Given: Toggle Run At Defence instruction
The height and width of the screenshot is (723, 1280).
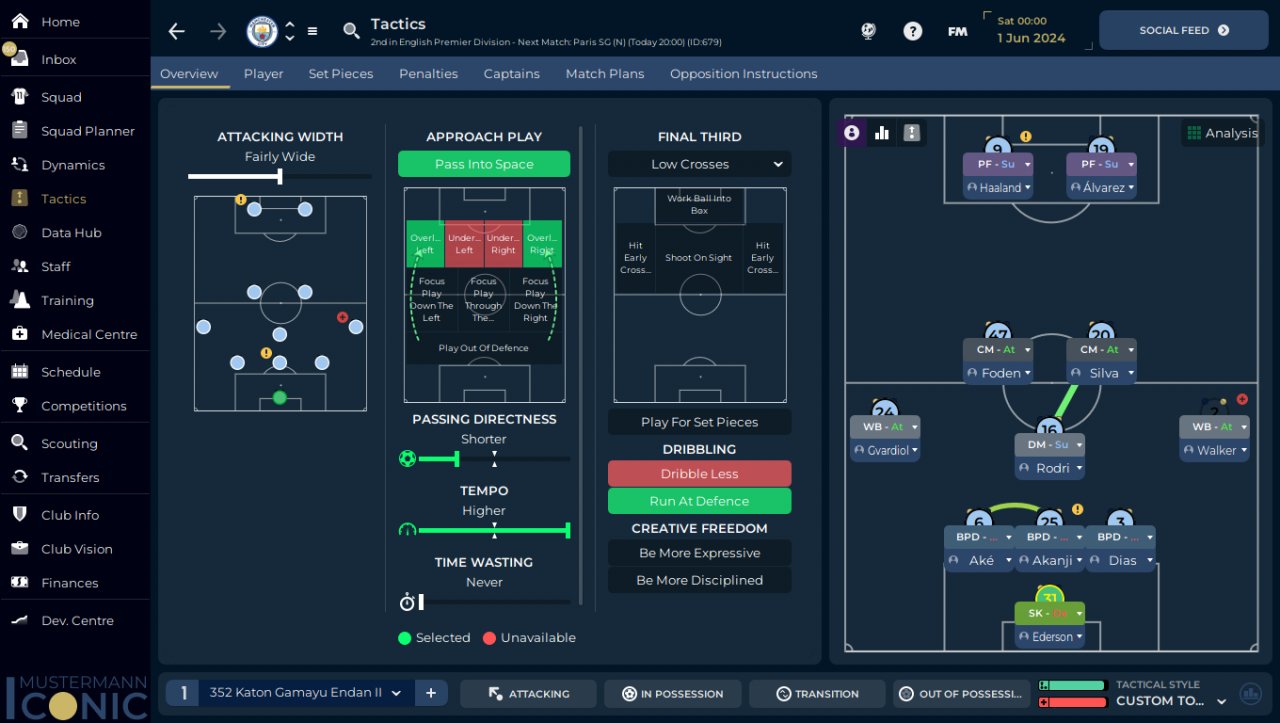Looking at the screenshot, I should pyautogui.click(x=699, y=501).
